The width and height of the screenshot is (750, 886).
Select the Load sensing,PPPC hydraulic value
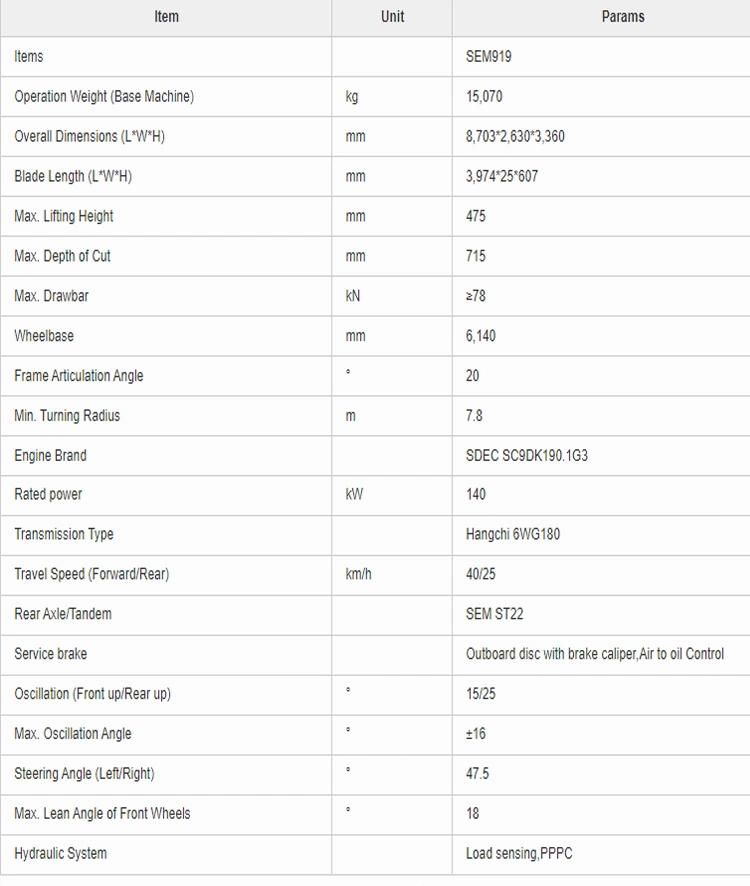[519, 853]
